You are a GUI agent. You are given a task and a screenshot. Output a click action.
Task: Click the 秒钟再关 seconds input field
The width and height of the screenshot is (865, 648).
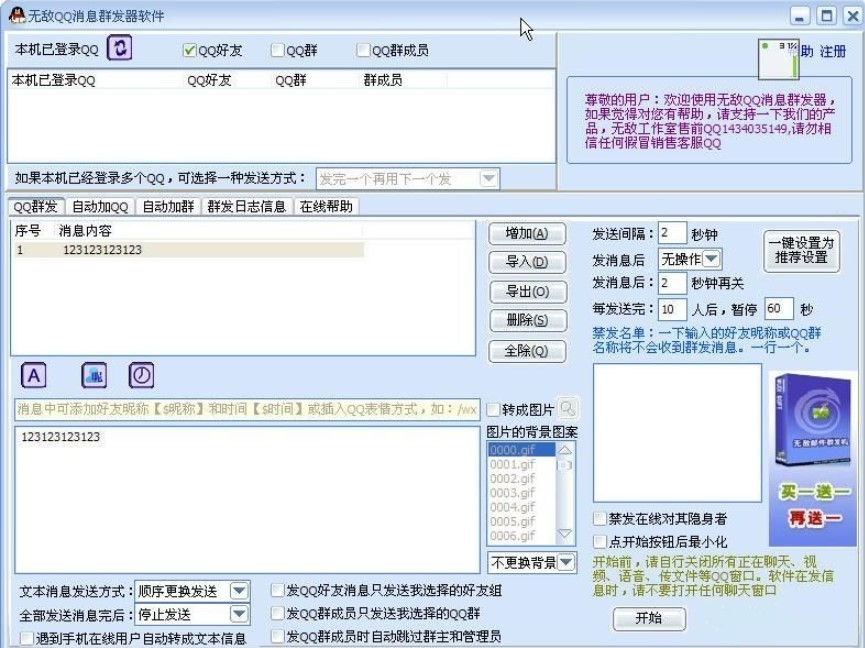click(x=672, y=283)
